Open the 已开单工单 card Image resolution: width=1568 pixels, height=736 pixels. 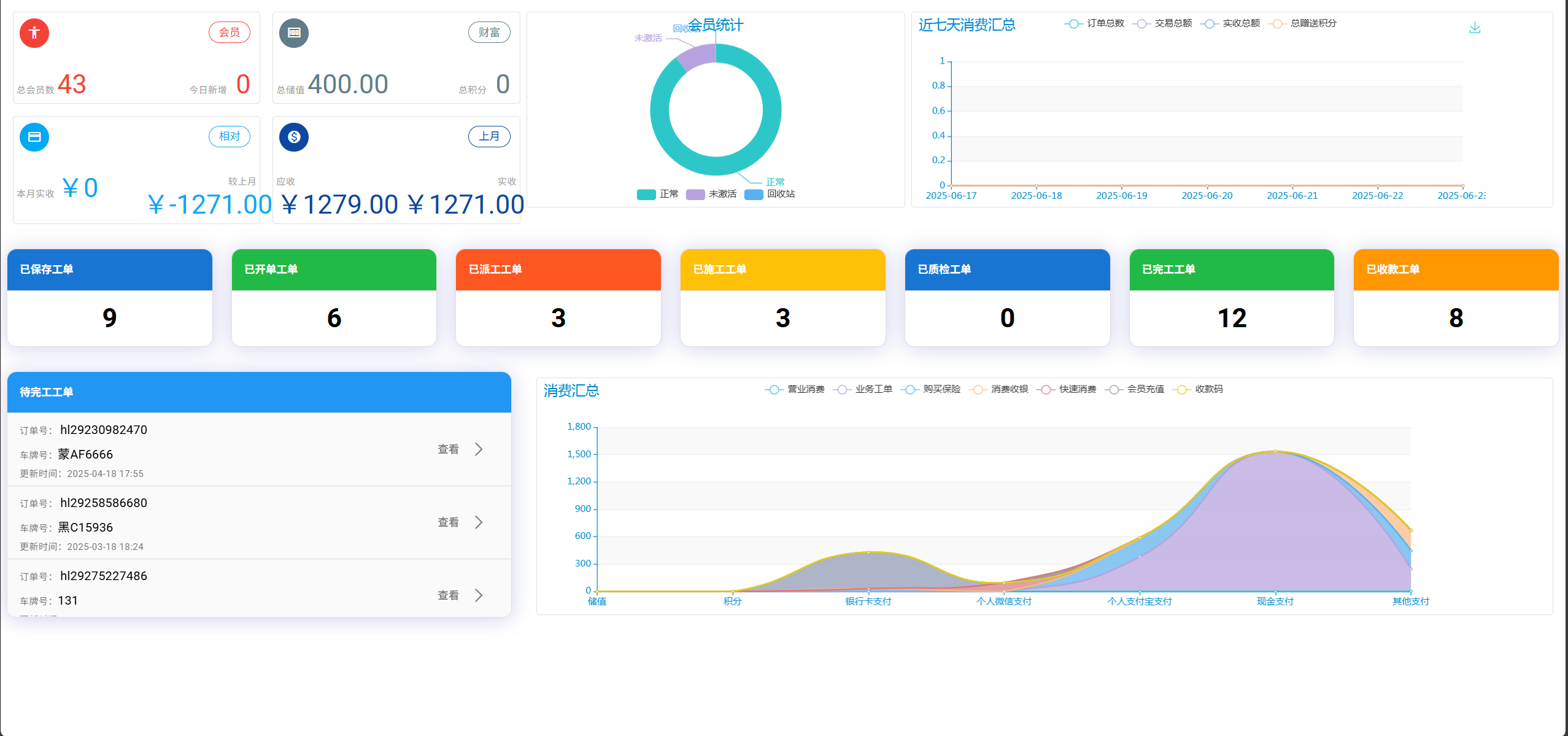(334, 298)
